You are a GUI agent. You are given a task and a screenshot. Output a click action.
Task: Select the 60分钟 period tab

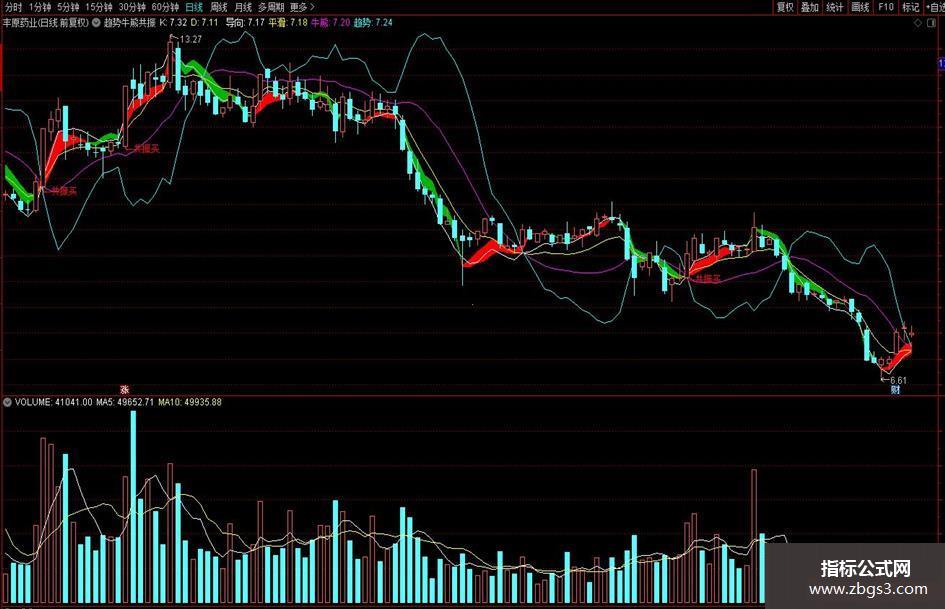click(165, 7)
